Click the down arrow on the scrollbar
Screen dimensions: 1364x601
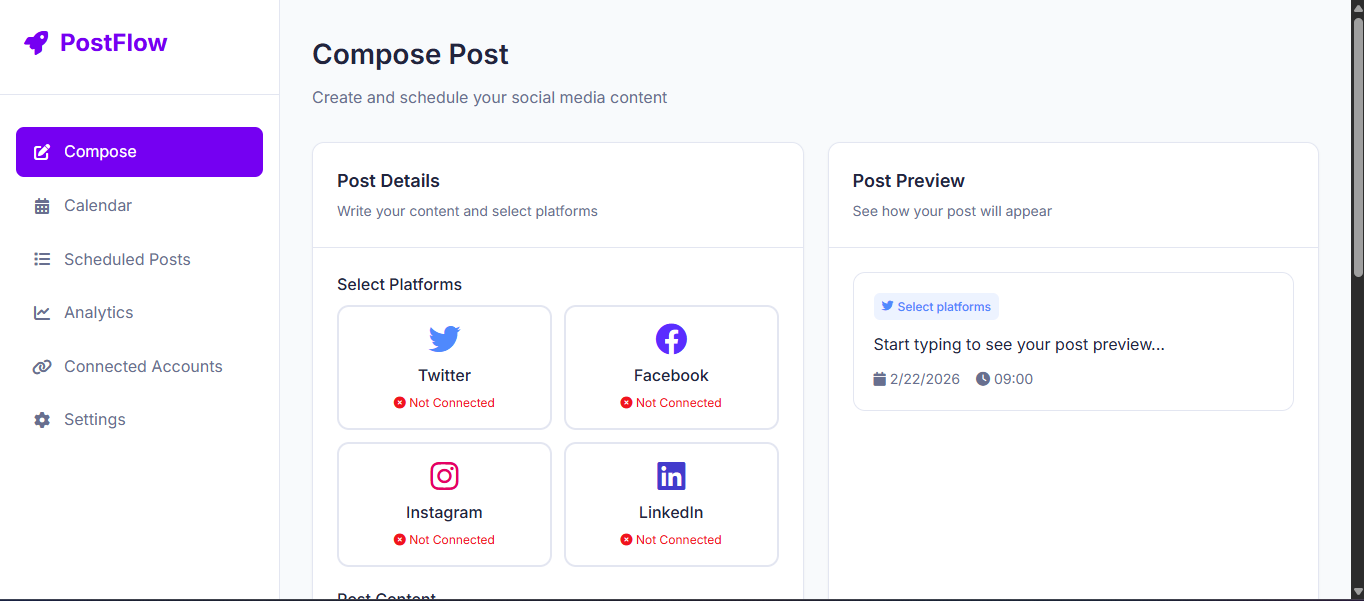click(x=1357, y=593)
